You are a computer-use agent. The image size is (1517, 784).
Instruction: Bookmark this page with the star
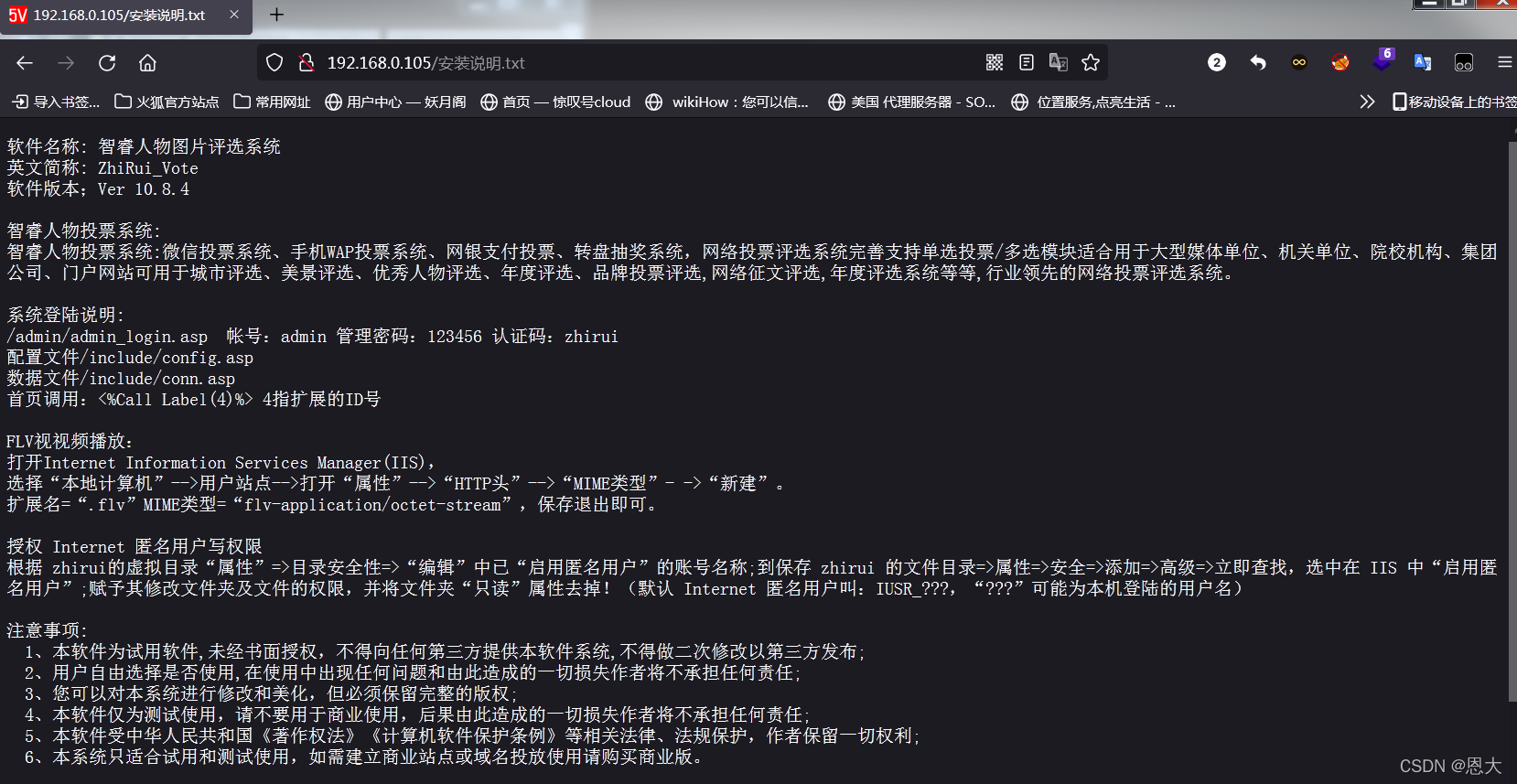point(1091,62)
